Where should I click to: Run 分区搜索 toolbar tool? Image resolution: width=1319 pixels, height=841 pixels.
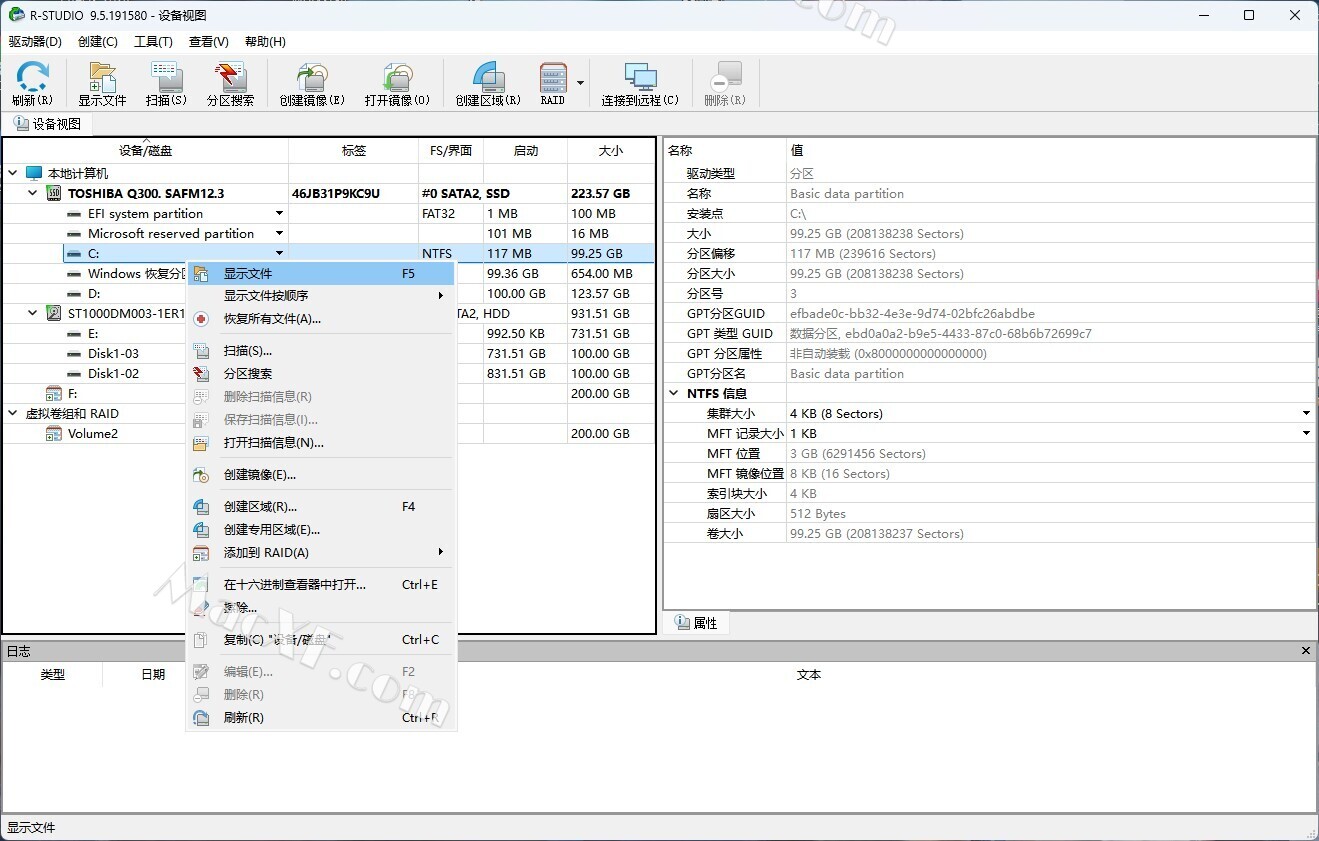pos(230,84)
